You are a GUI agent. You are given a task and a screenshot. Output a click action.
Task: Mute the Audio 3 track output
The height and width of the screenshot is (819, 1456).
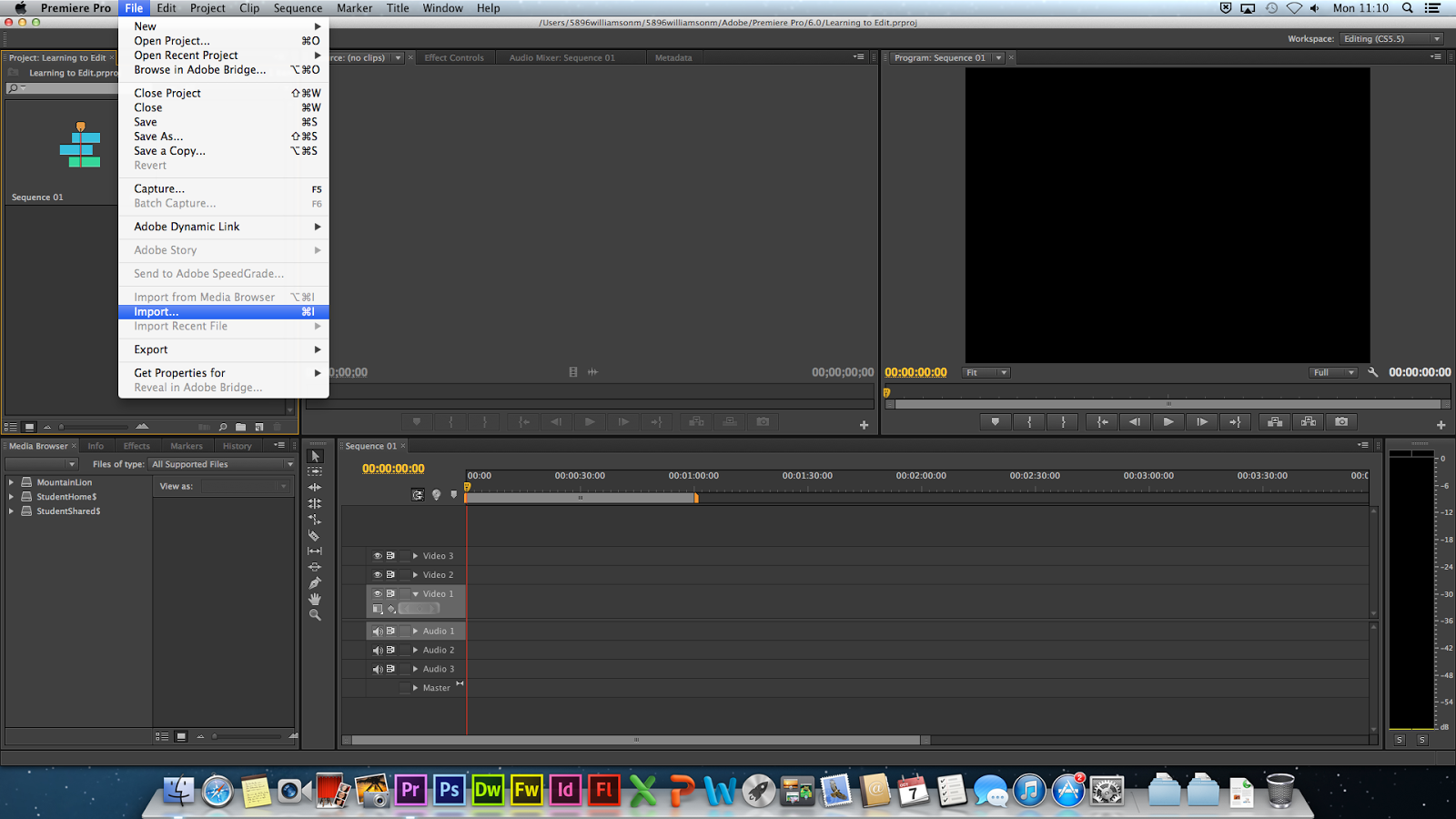point(378,670)
